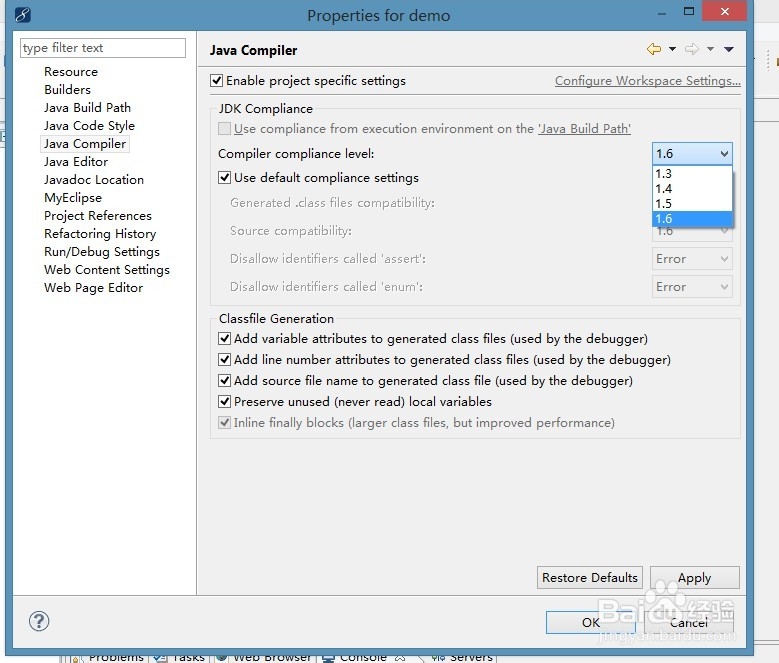Viewport: 779px width, 663px height.
Task: Select MyEclipse in the properties tree
Action: (73, 198)
